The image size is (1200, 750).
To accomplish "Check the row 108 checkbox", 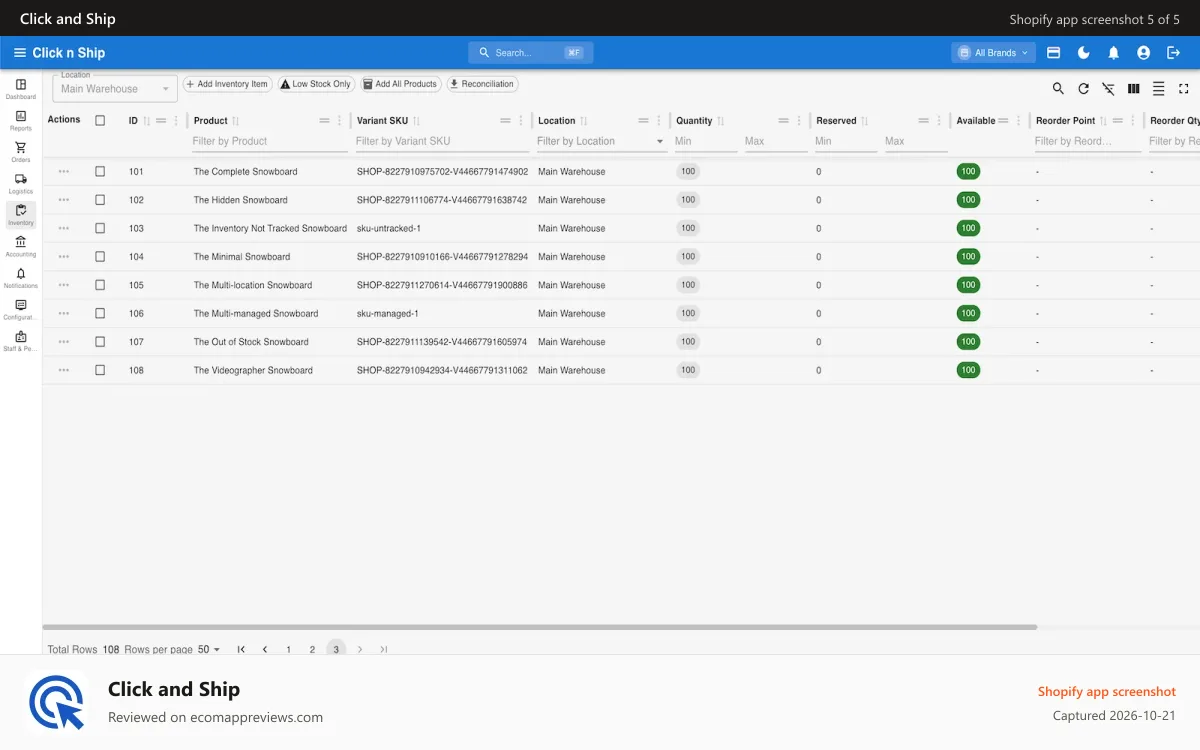I will click(x=100, y=370).
